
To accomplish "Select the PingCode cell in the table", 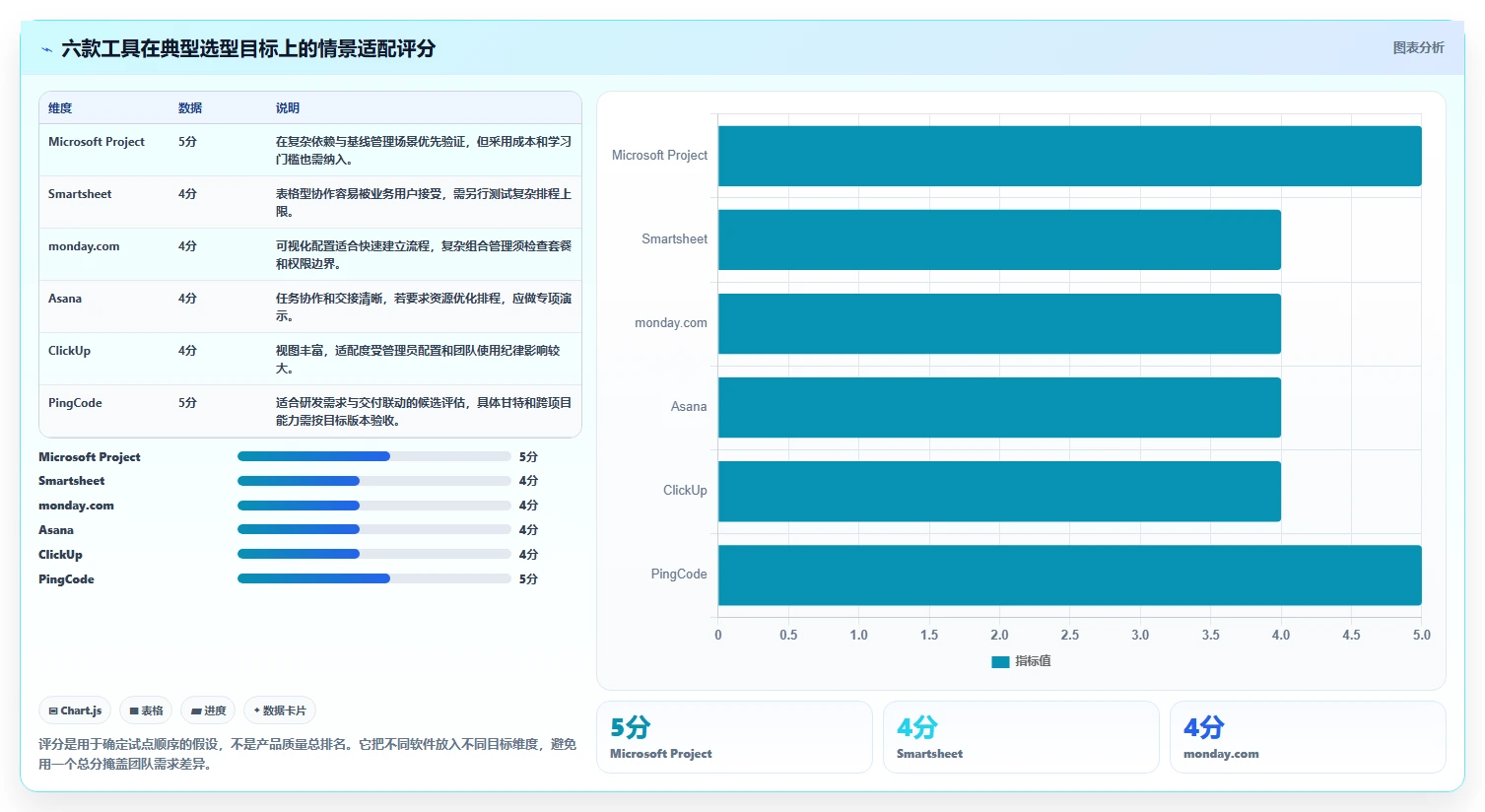I will tap(75, 403).
